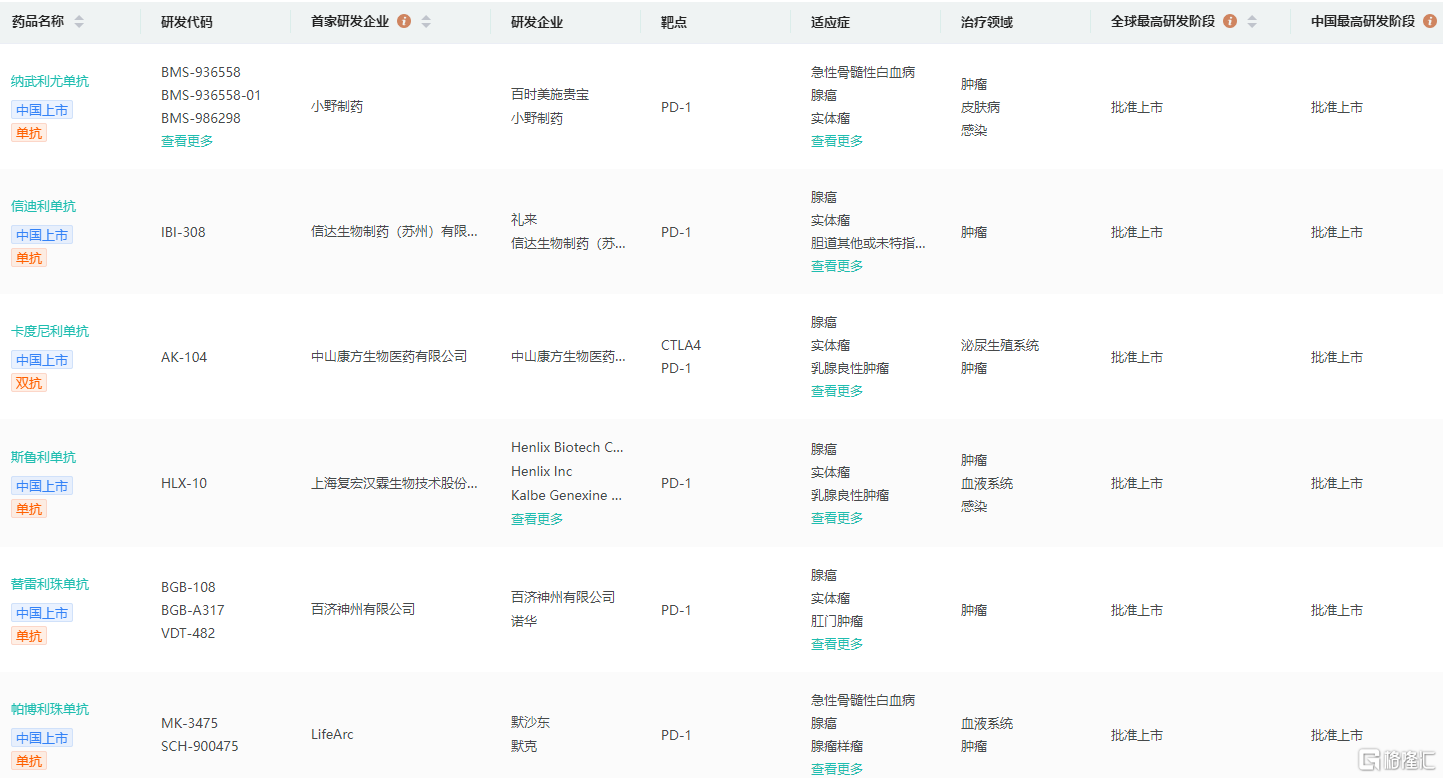Click 礼来 company cell
The width and height of the screenshot is (1443, 778).
524,219
